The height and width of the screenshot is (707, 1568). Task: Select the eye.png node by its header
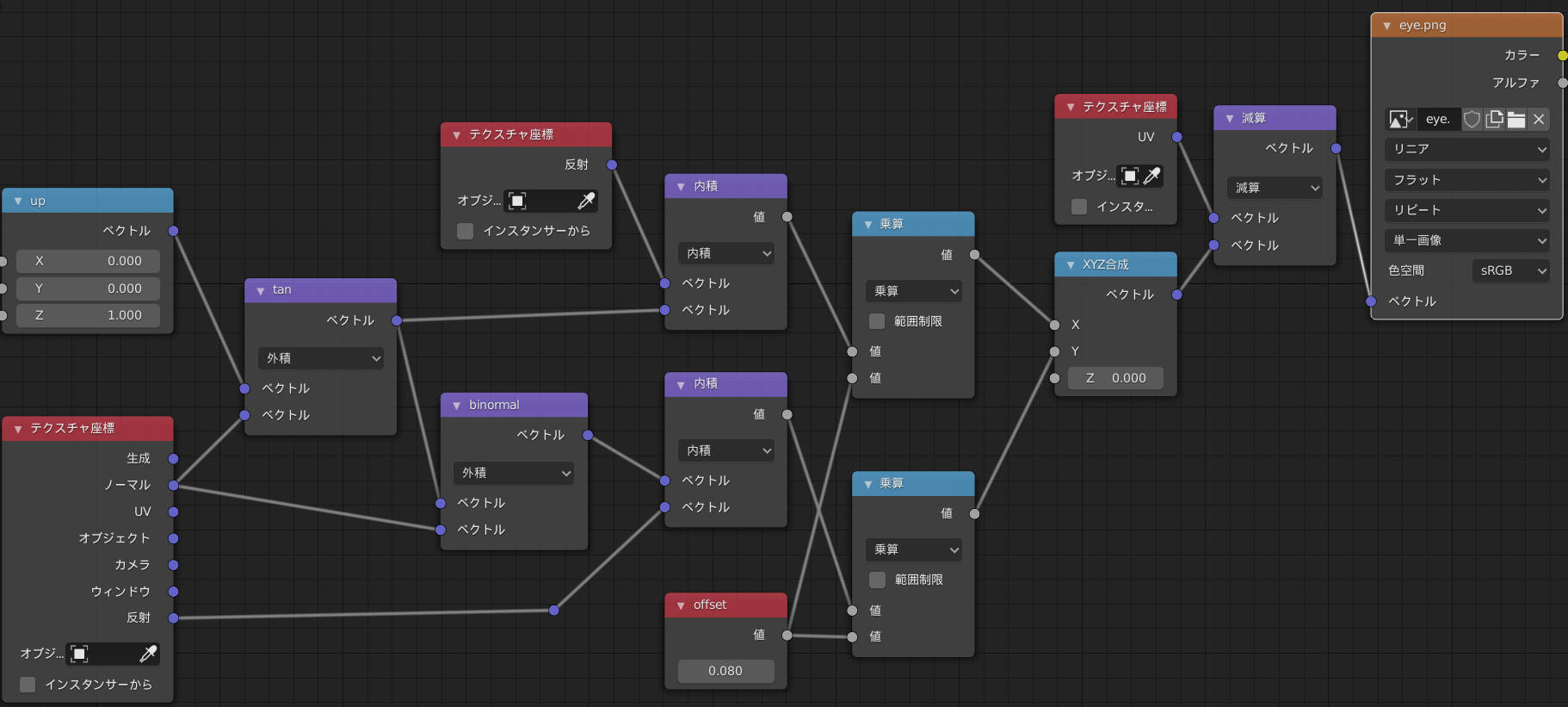point(1466,25)
